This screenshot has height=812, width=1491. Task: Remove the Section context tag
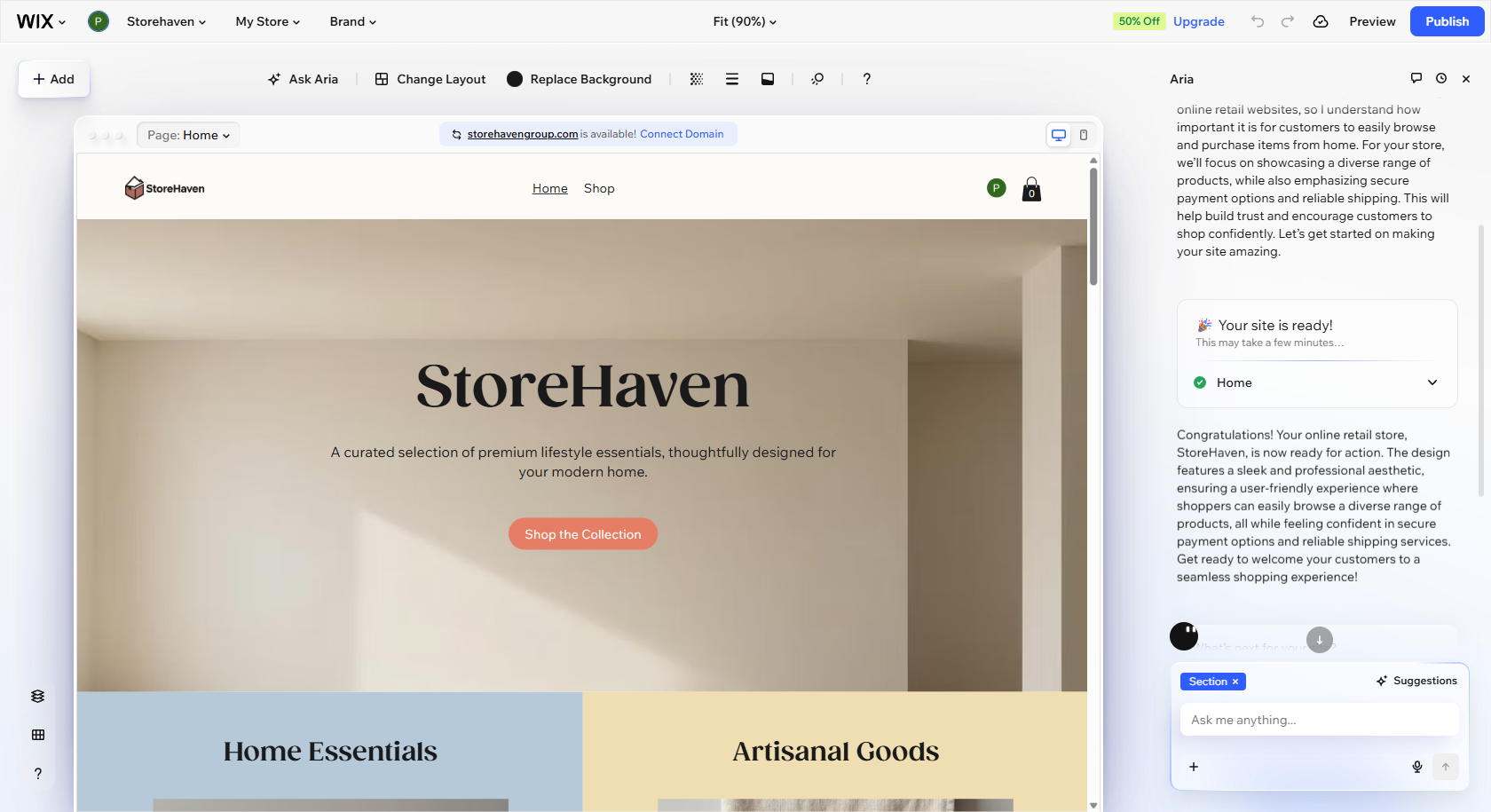tap(1235, 682)
